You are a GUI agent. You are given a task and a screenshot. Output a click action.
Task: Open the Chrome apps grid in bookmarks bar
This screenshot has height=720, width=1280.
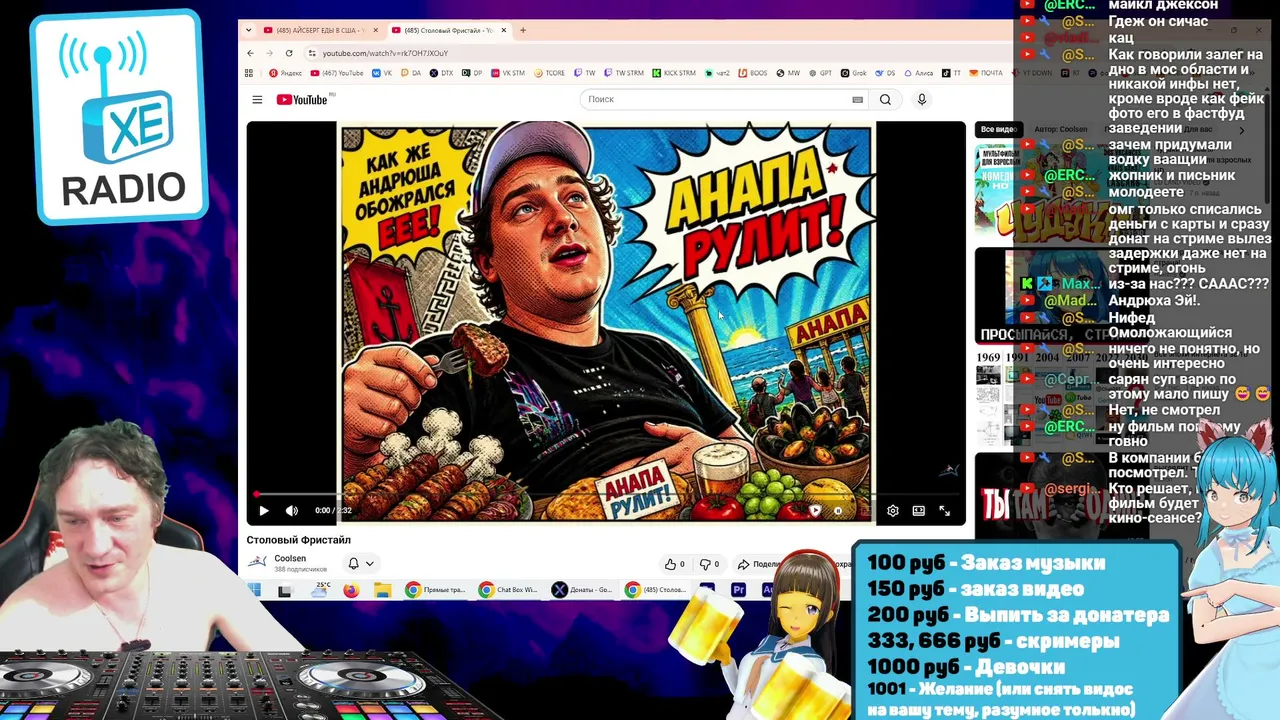[249, 73]
